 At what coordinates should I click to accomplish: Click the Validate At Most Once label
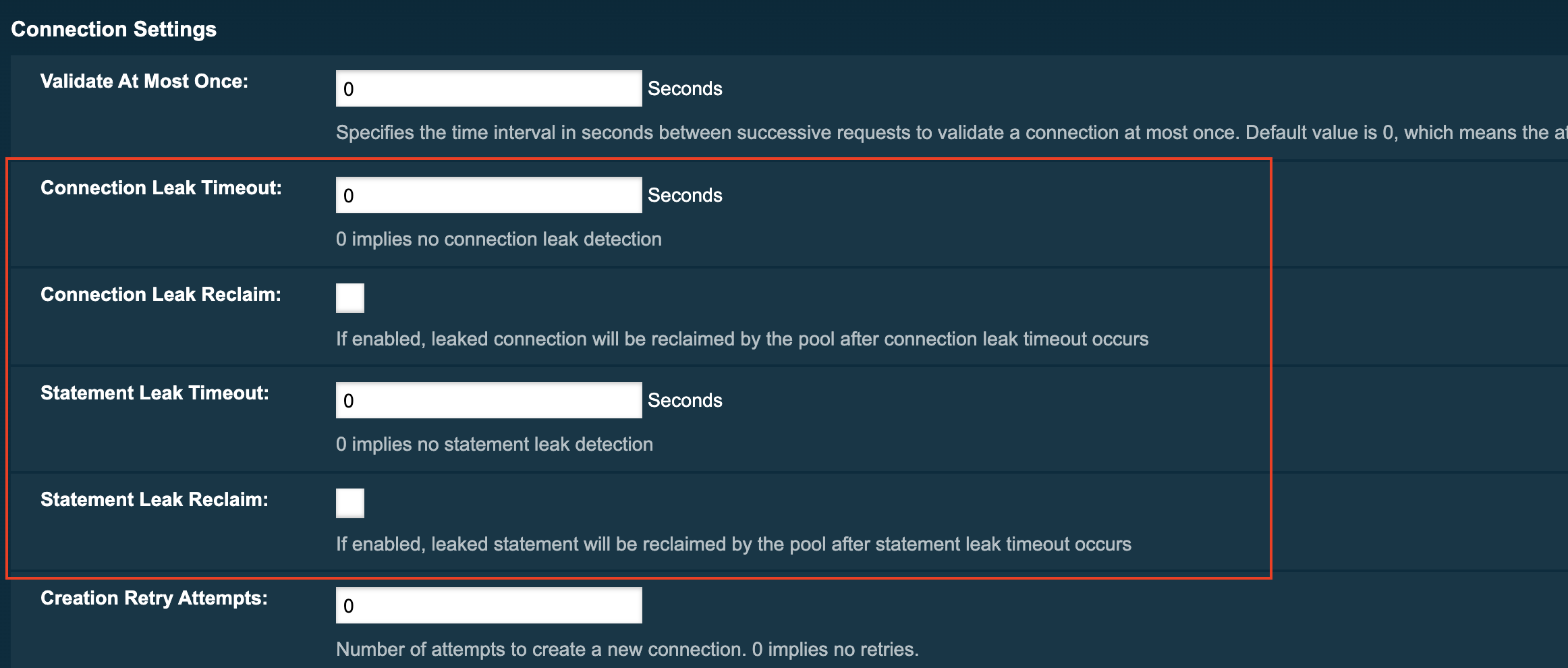146,81
